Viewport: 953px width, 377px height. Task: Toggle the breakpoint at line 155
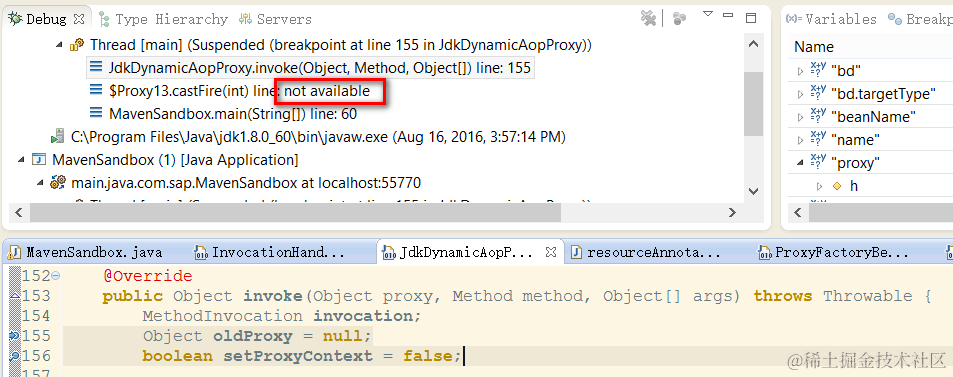15,336
